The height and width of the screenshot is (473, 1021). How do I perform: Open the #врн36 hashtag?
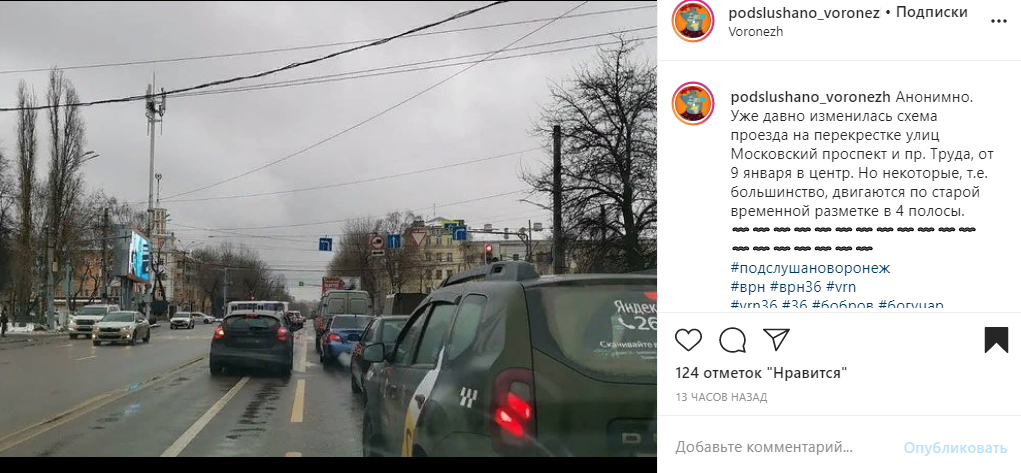(x=794, y=287)
